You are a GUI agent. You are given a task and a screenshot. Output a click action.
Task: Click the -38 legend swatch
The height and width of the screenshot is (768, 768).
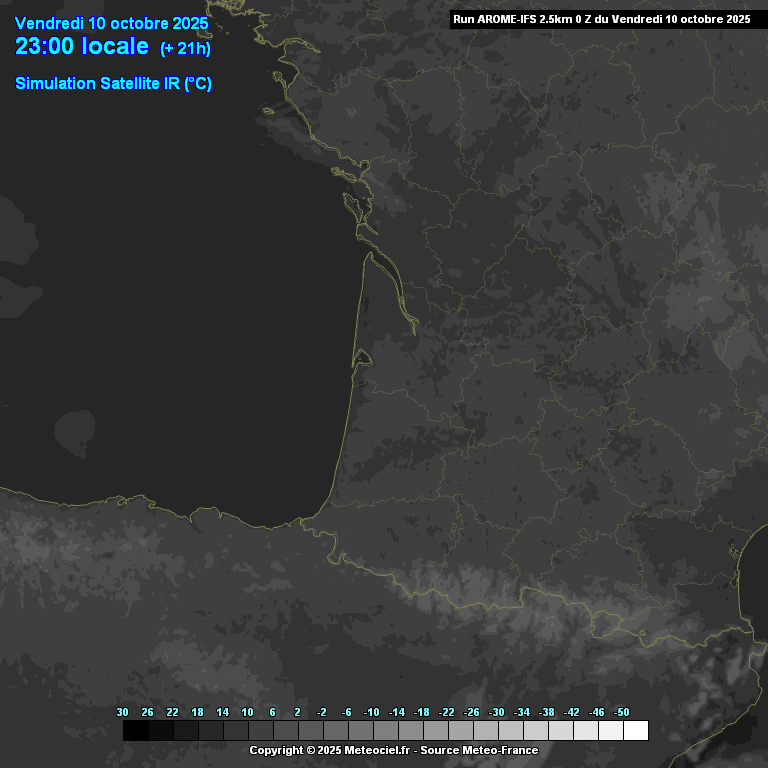560,731
